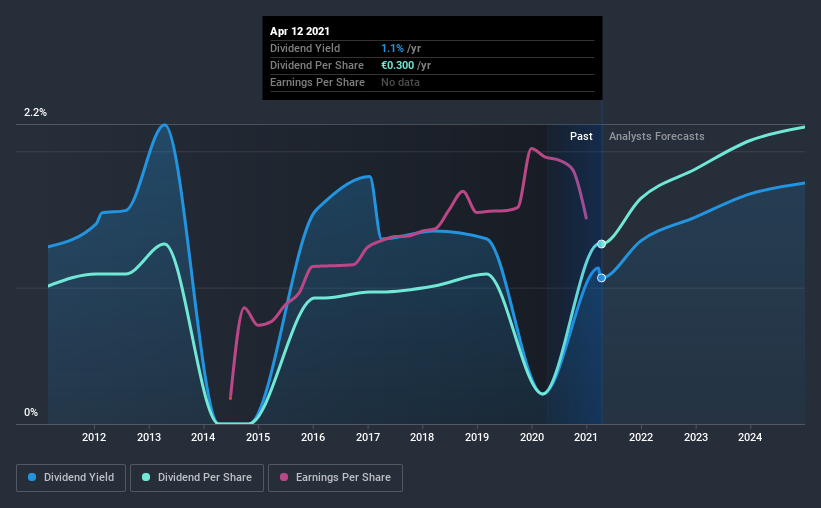Click the 2019 x-axis label
The image size is (821, 508).
coord(477,437)
